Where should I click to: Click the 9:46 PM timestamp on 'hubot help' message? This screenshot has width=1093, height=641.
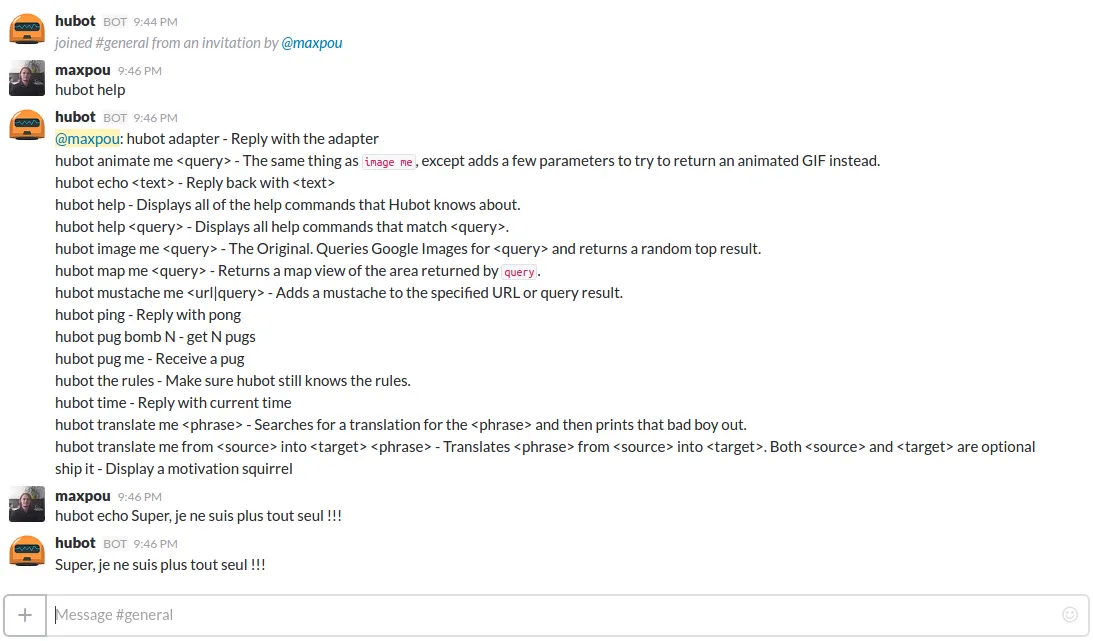pos(139,71)
